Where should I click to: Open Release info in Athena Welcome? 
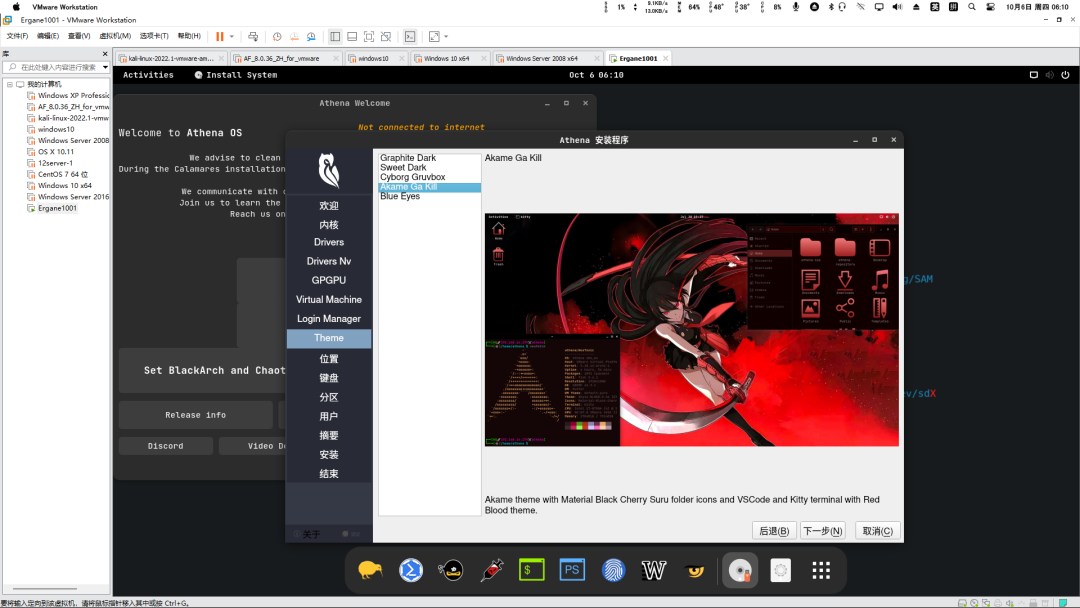pos(196,415)
